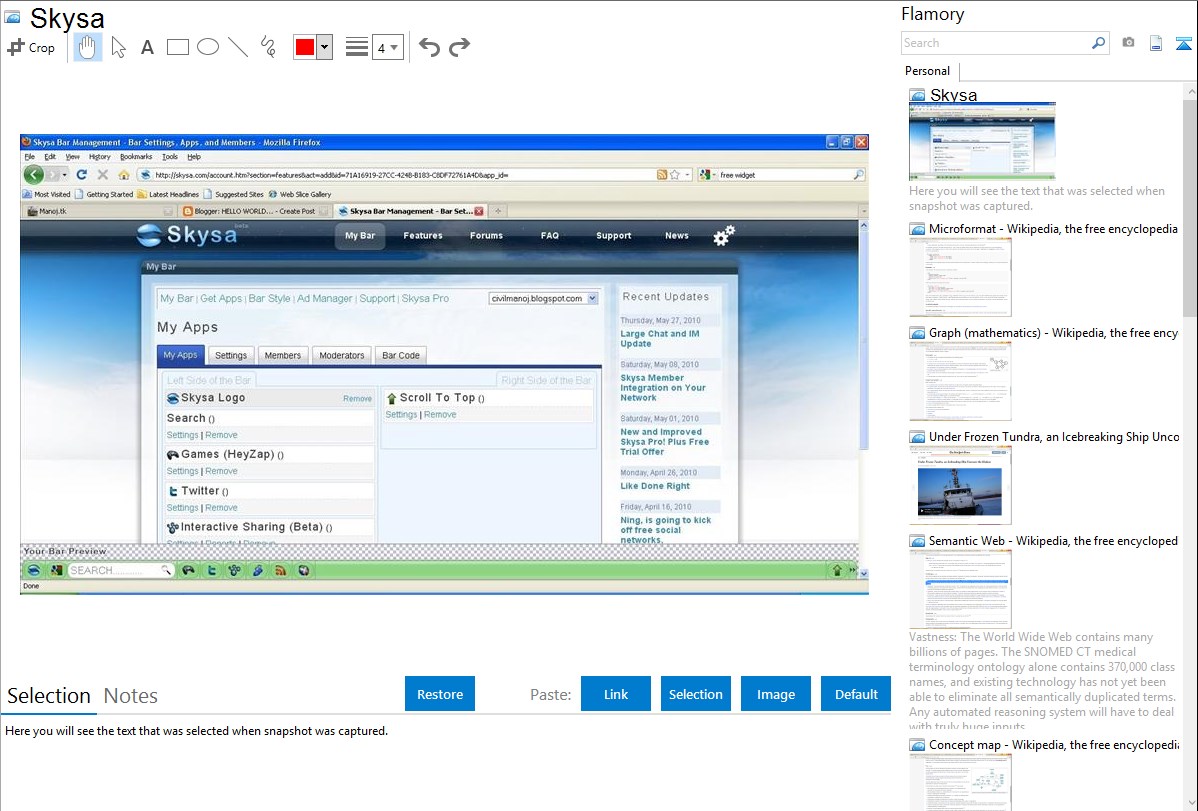The height and width of the screenshot is (811, 1198).
Task: Click the Graph (mathematics) page thumbnail
Action: (960, 381)
